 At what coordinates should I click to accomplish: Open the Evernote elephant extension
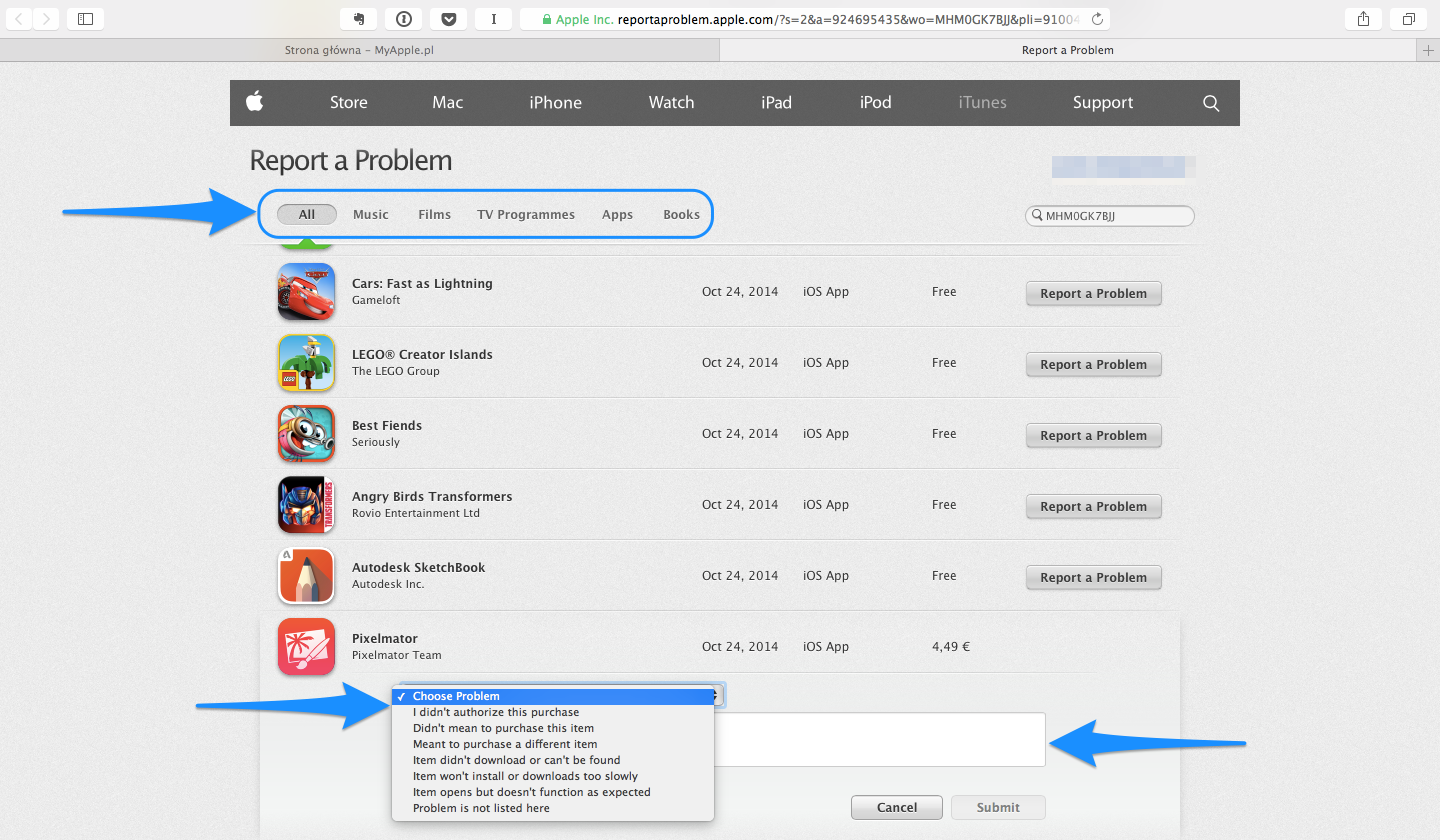358,18
